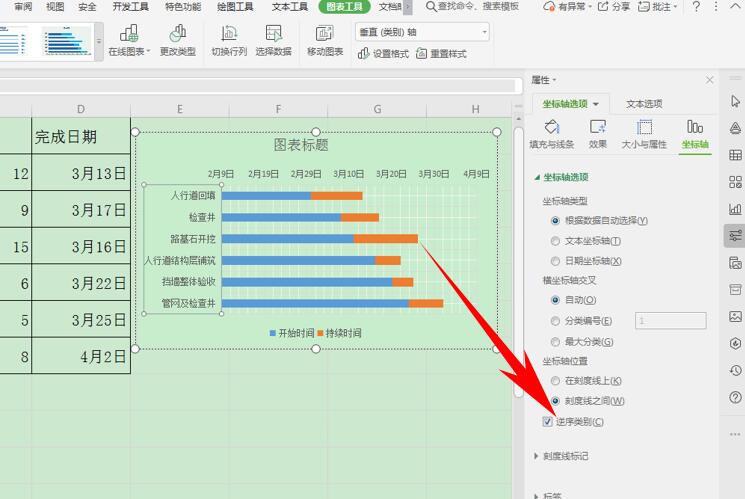Select 自动 automatic crossing radio
Viewport: 745px width, 499px height.
[555, 300]
